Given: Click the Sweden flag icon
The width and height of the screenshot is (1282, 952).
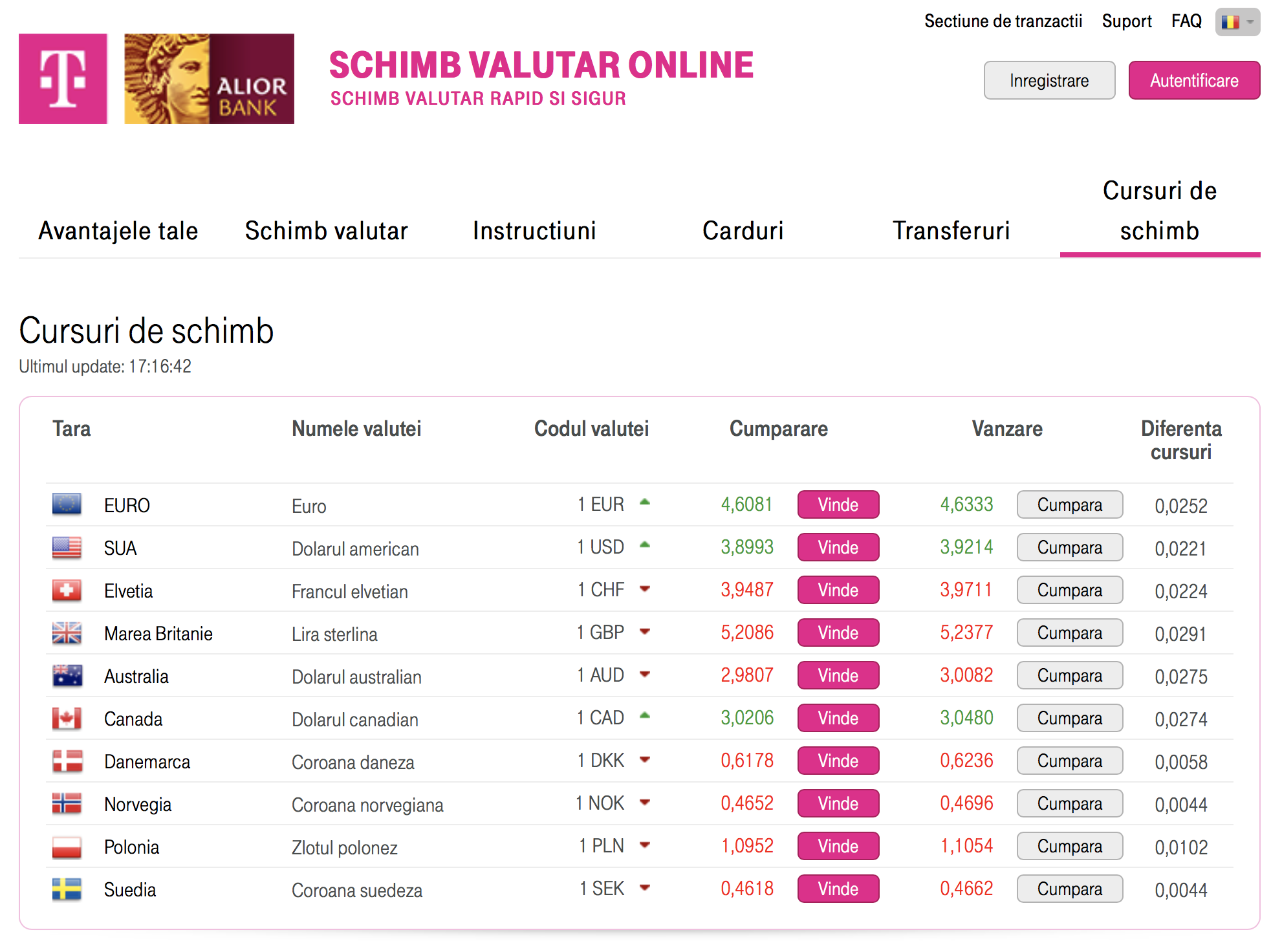Looking at the screenshot, I should [x=67, y=889].
